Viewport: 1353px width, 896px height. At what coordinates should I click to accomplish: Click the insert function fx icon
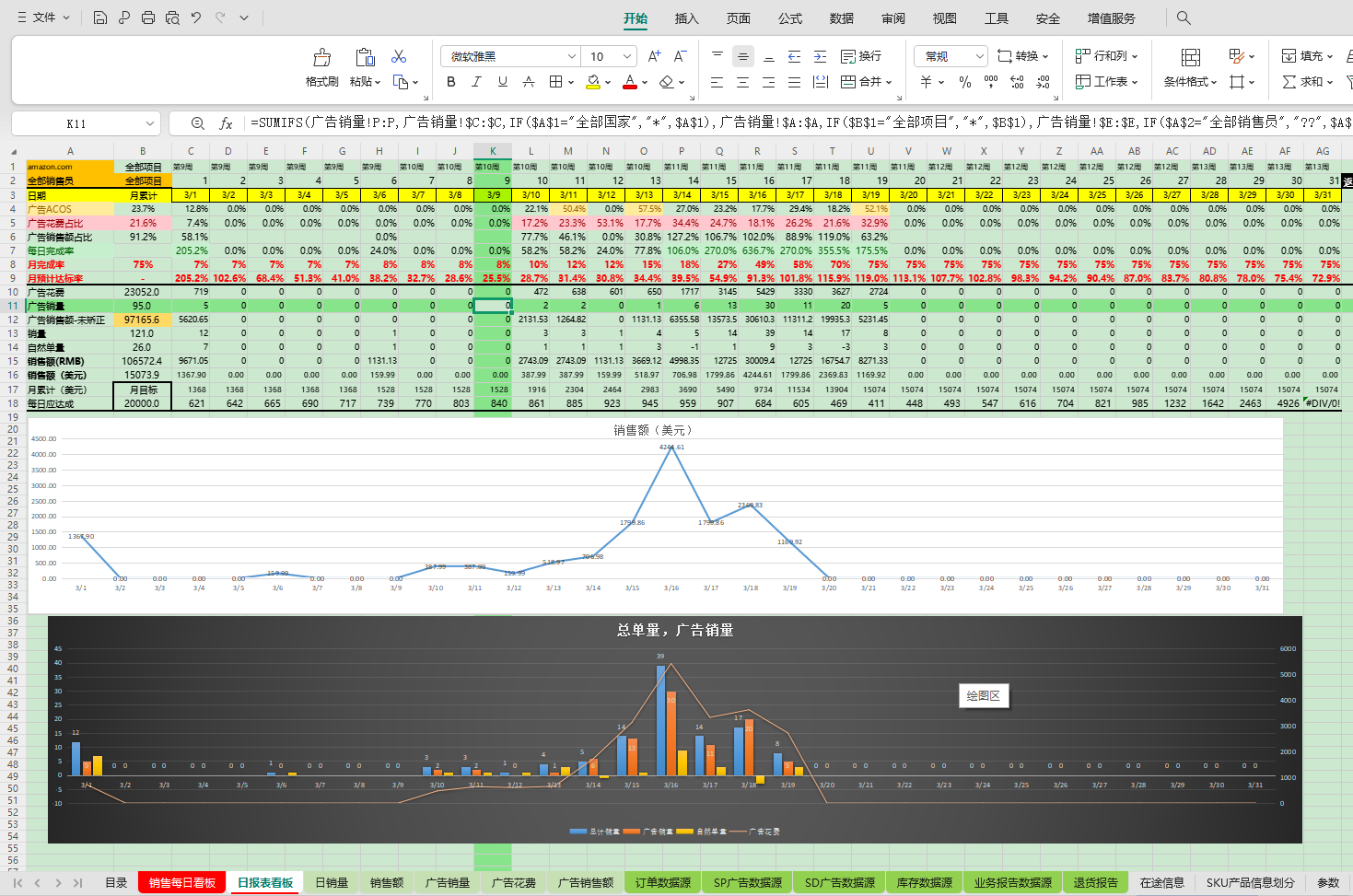(x=226, y=123)
